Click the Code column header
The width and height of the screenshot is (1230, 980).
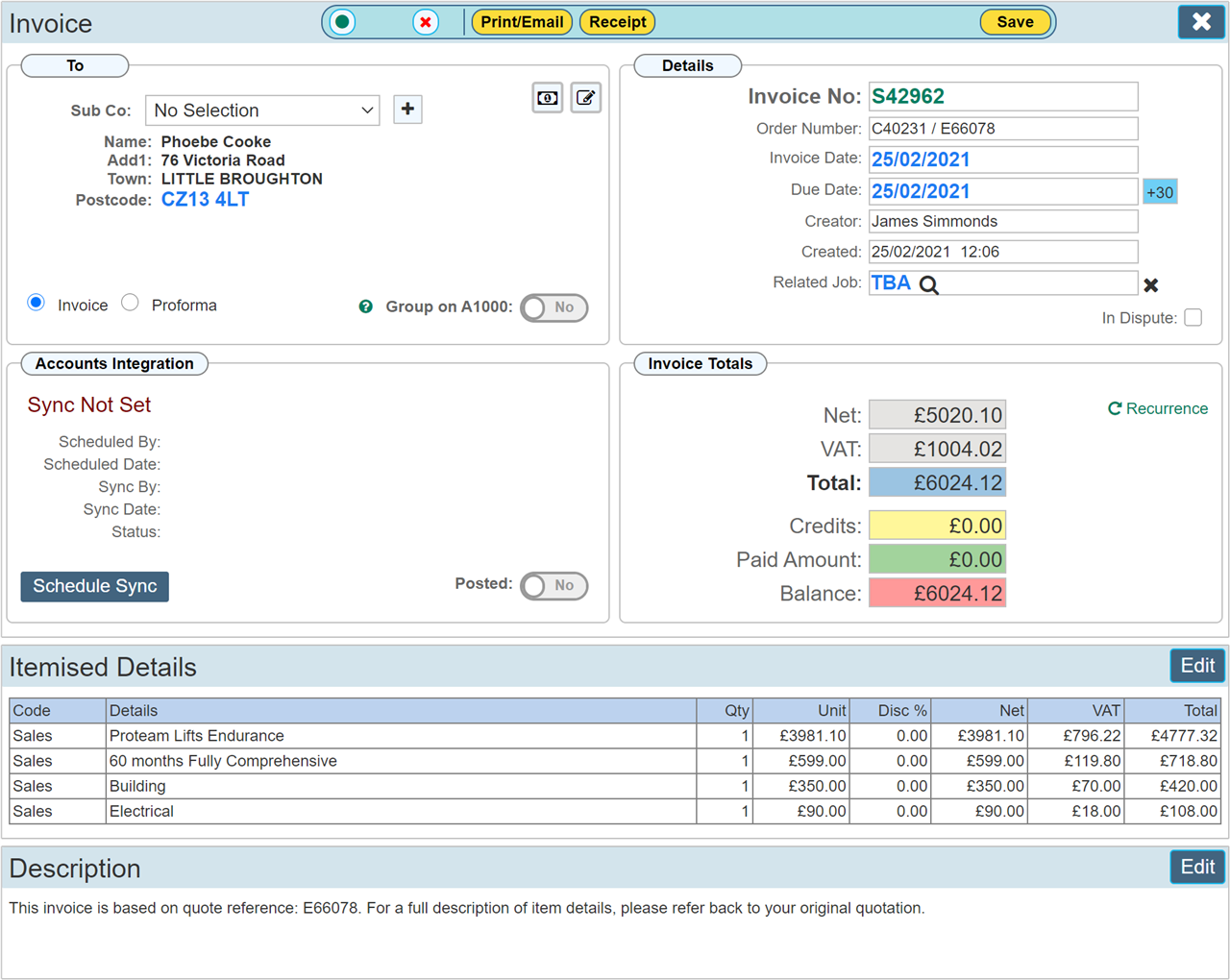click(x=58, y=711)
